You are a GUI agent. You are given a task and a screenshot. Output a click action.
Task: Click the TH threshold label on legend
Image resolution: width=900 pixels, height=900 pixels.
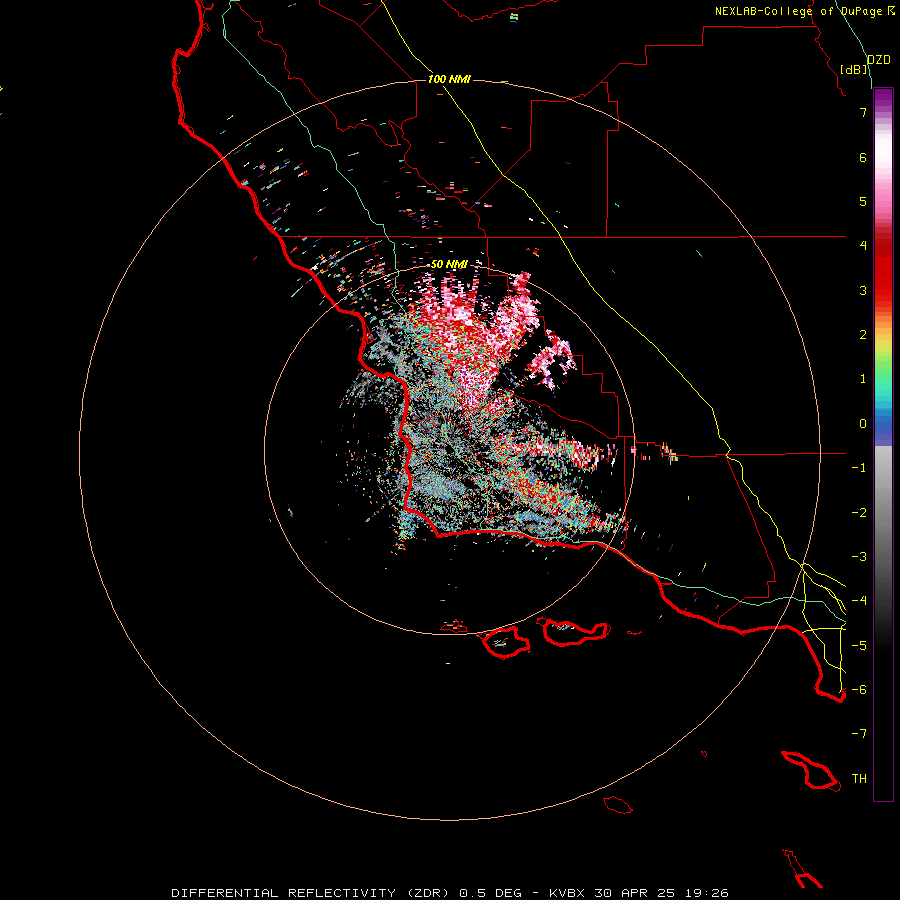click(x=859, y=779)
